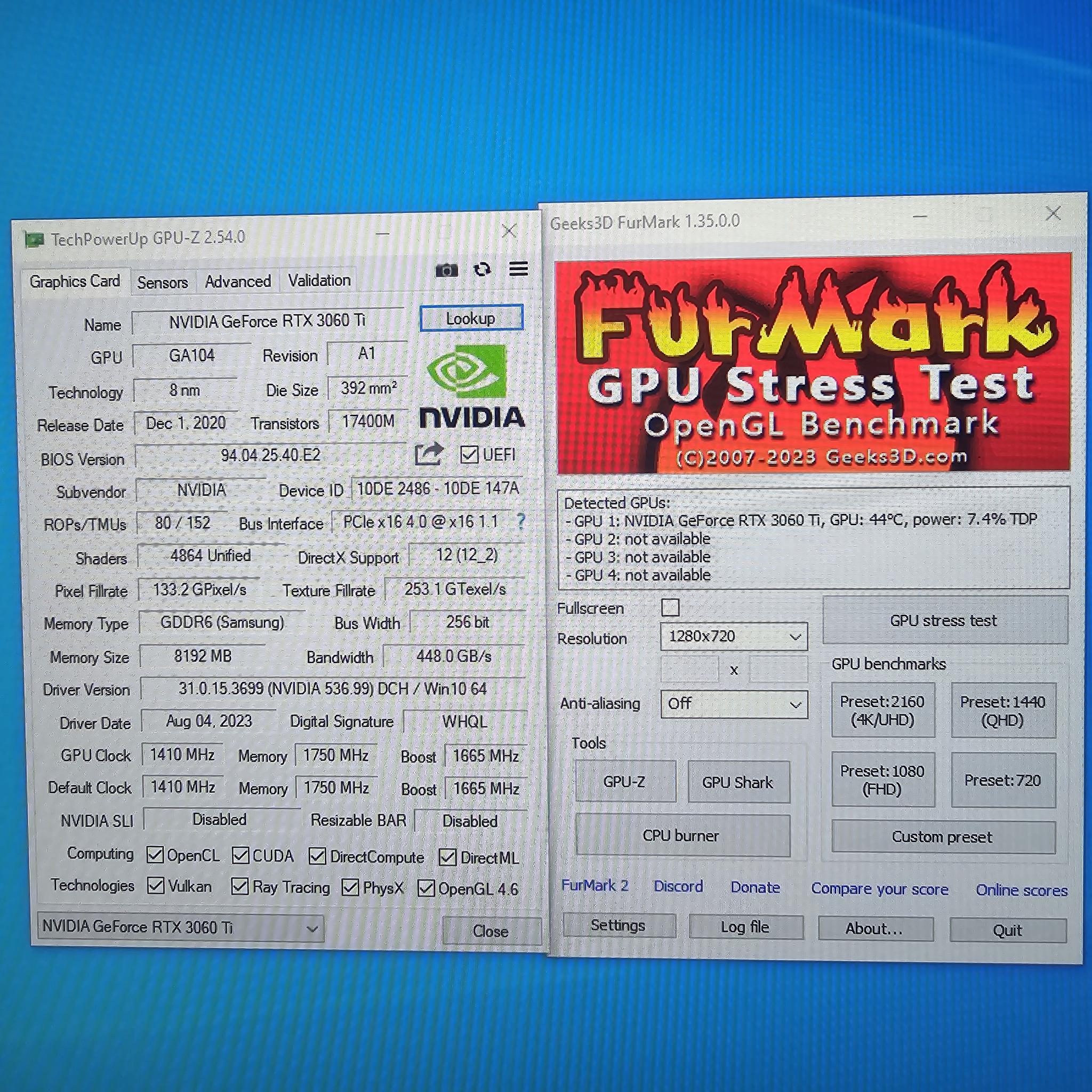
Task: Click the Quit button in FurMark
Action: click(x=1008, y=930)
